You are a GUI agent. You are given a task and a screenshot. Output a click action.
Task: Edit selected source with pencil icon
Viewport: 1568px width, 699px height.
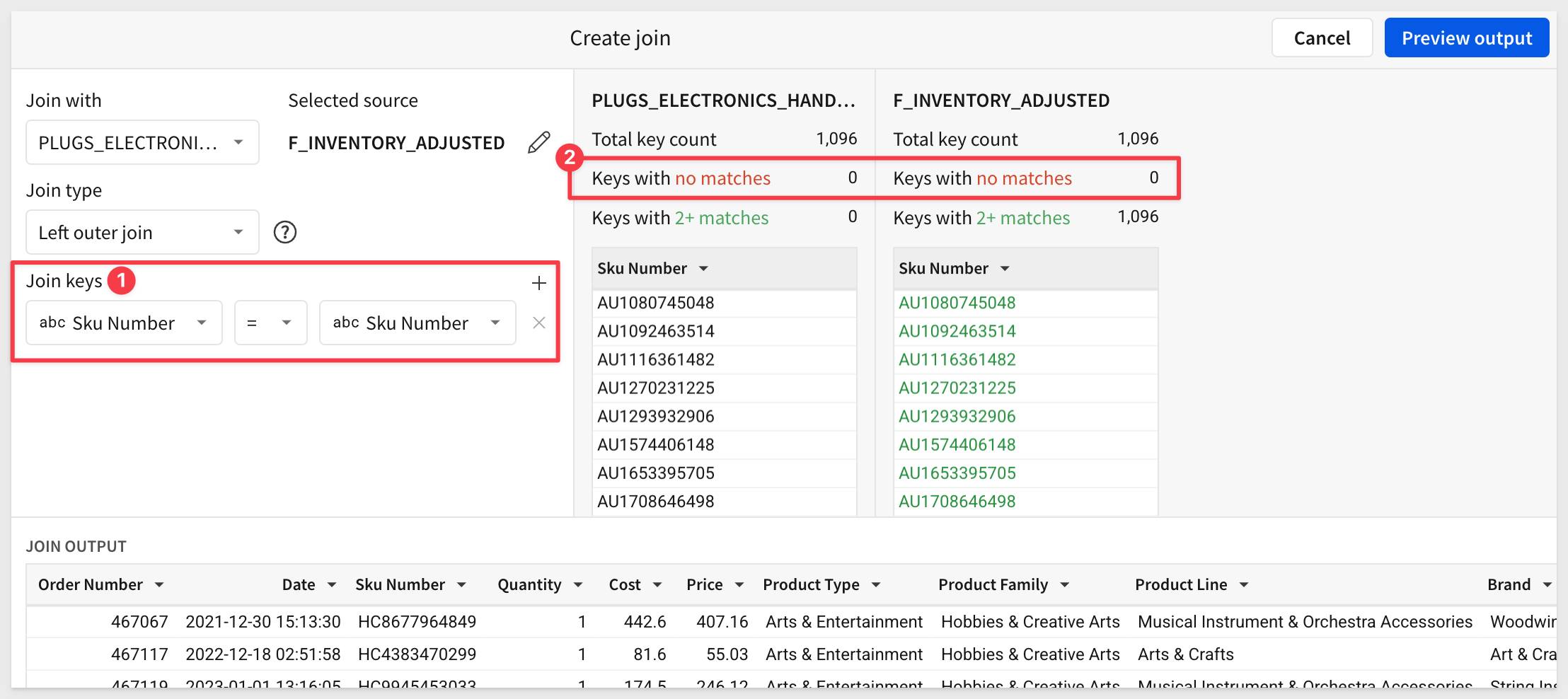point(538,142)
